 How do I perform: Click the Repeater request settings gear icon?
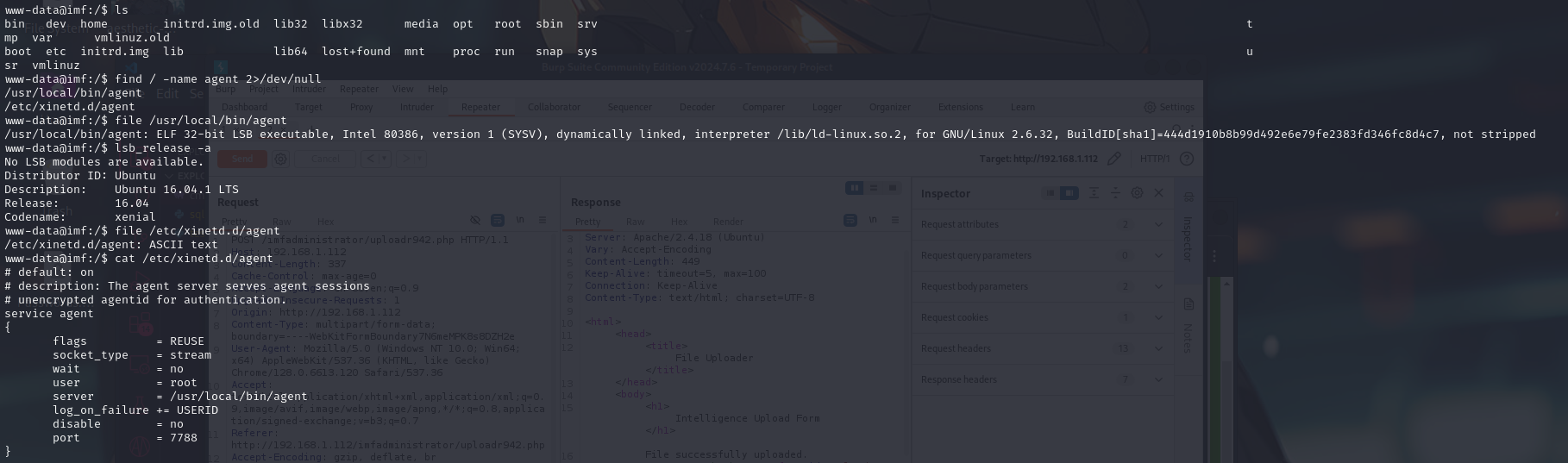(x=280, y=159)
